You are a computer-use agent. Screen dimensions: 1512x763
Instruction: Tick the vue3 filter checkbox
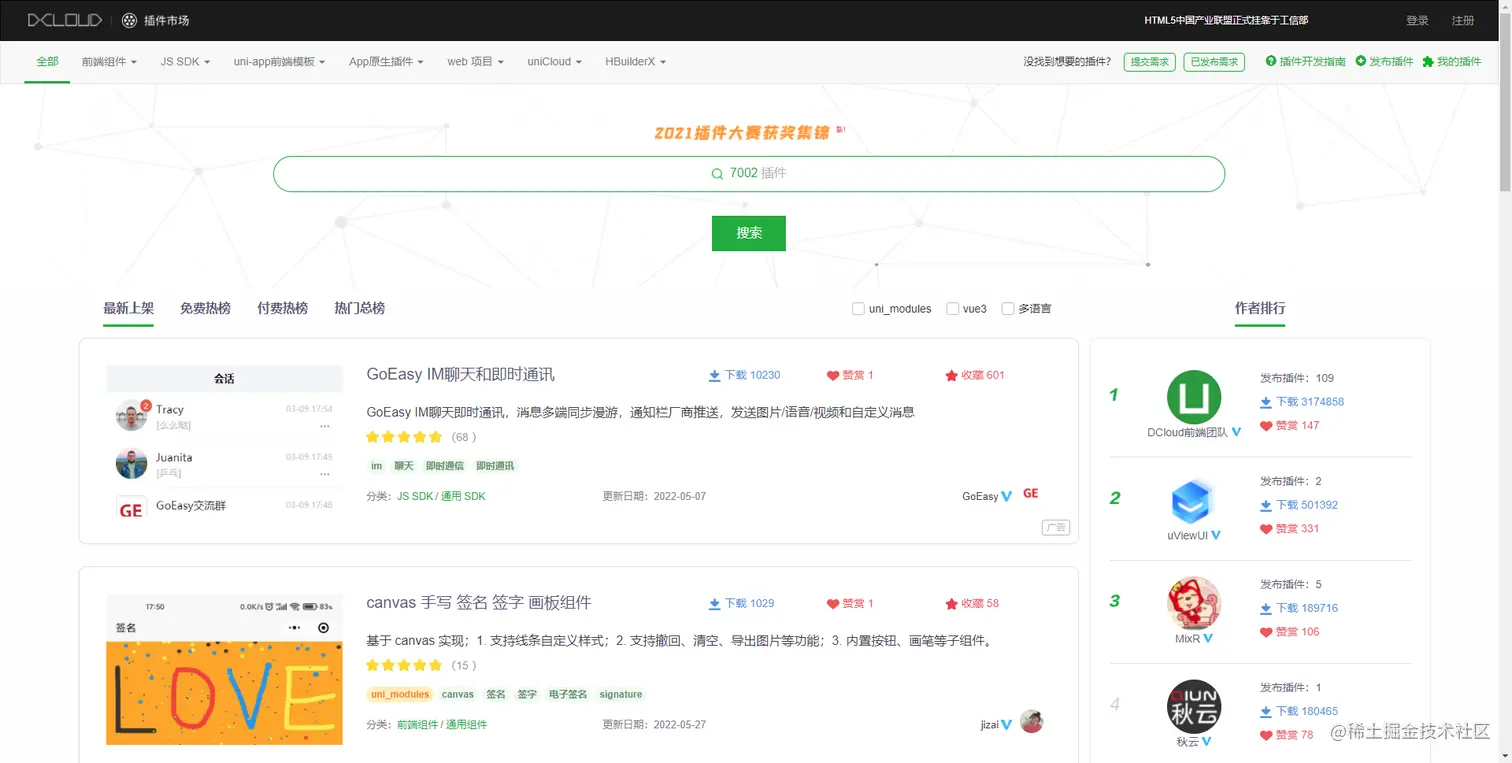[x=953, y=309]
